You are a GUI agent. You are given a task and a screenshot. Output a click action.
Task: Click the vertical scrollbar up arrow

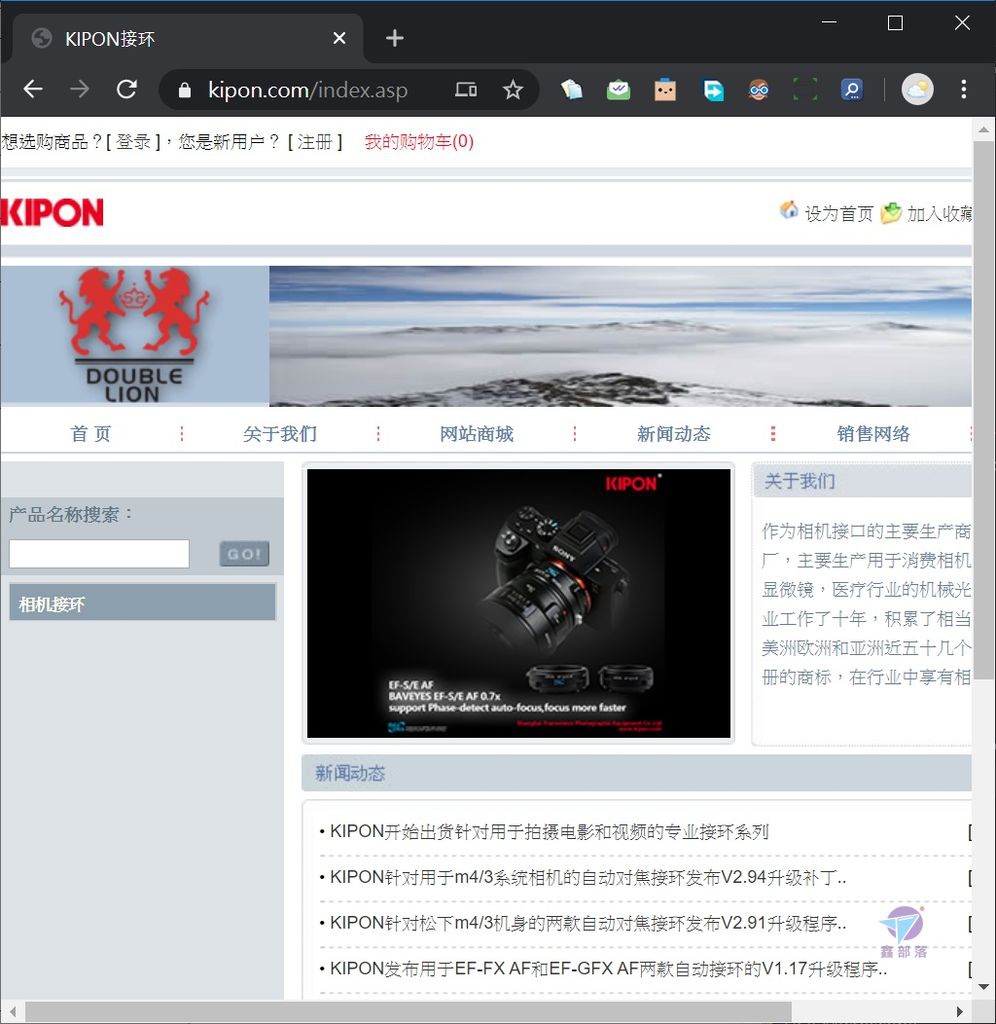[x=984, y=130]
